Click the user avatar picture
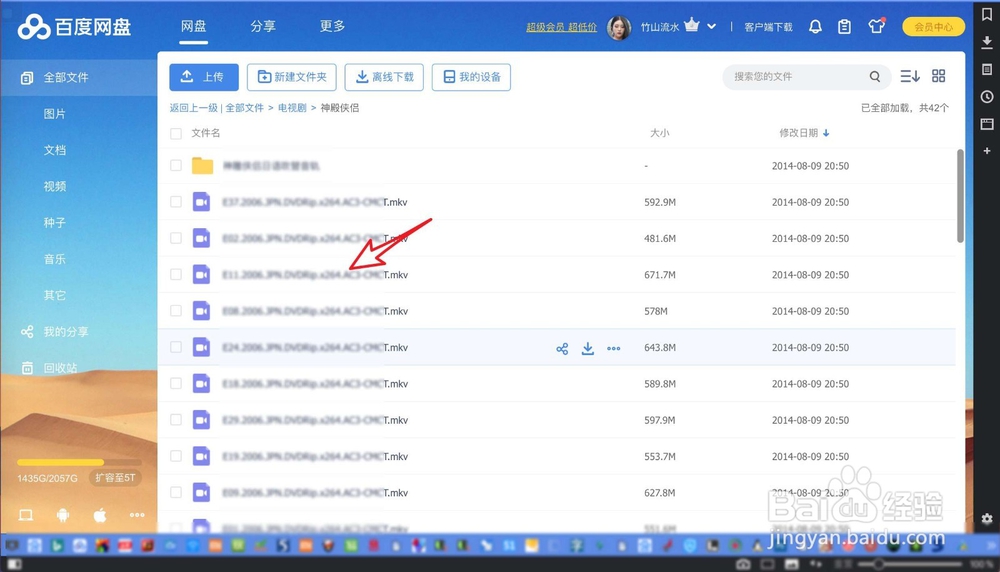The width and height of the screenshot is (1000, 572). (x=619, y=27)
